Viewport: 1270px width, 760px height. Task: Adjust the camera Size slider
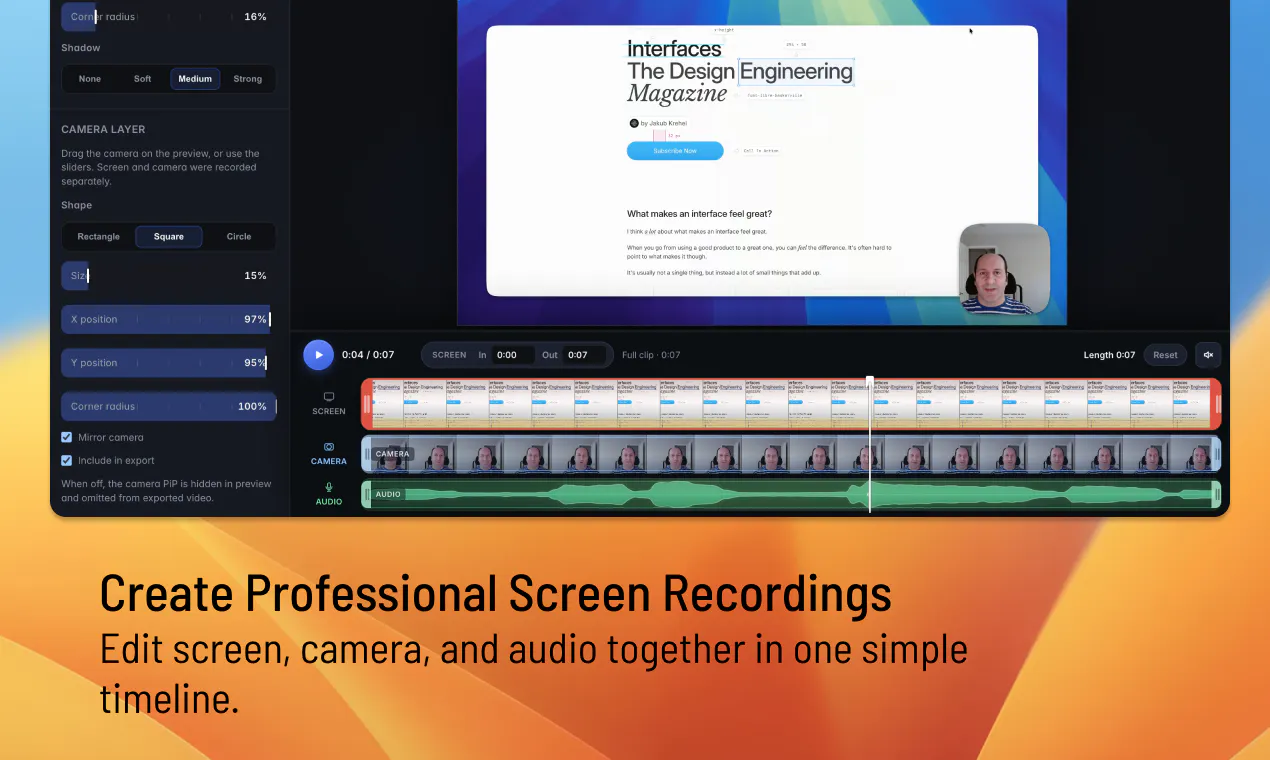(168, 276)
